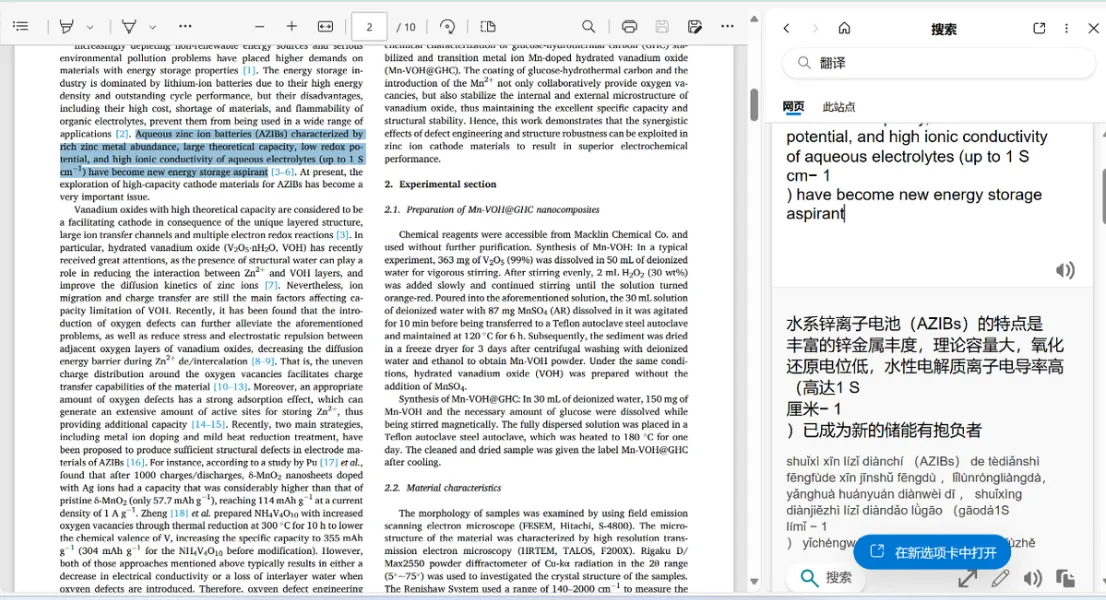The image size is (1106, 600).
Task: Open citation link [14–15] in PDF
Action: pyautogui.click(x=209, y=425)
